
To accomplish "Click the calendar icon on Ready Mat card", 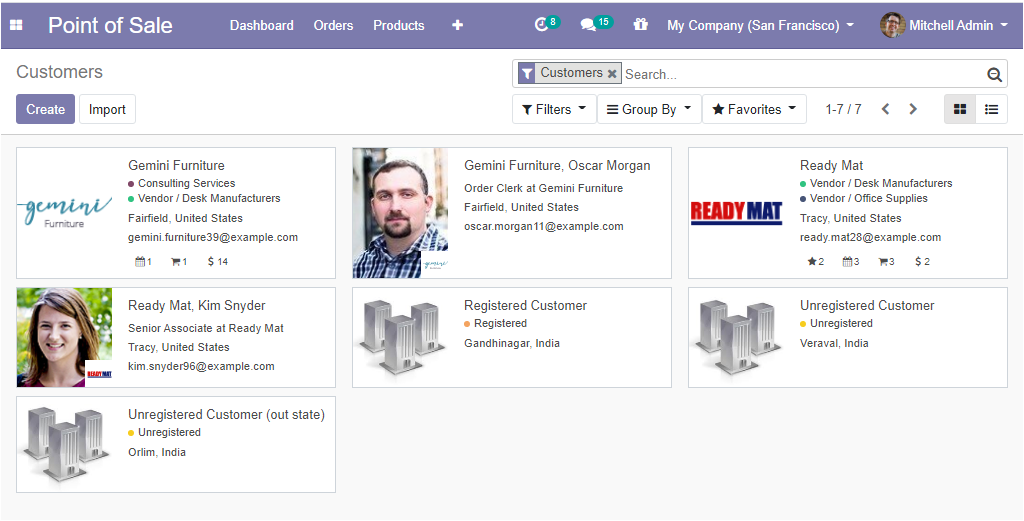I will click(847, 262).
